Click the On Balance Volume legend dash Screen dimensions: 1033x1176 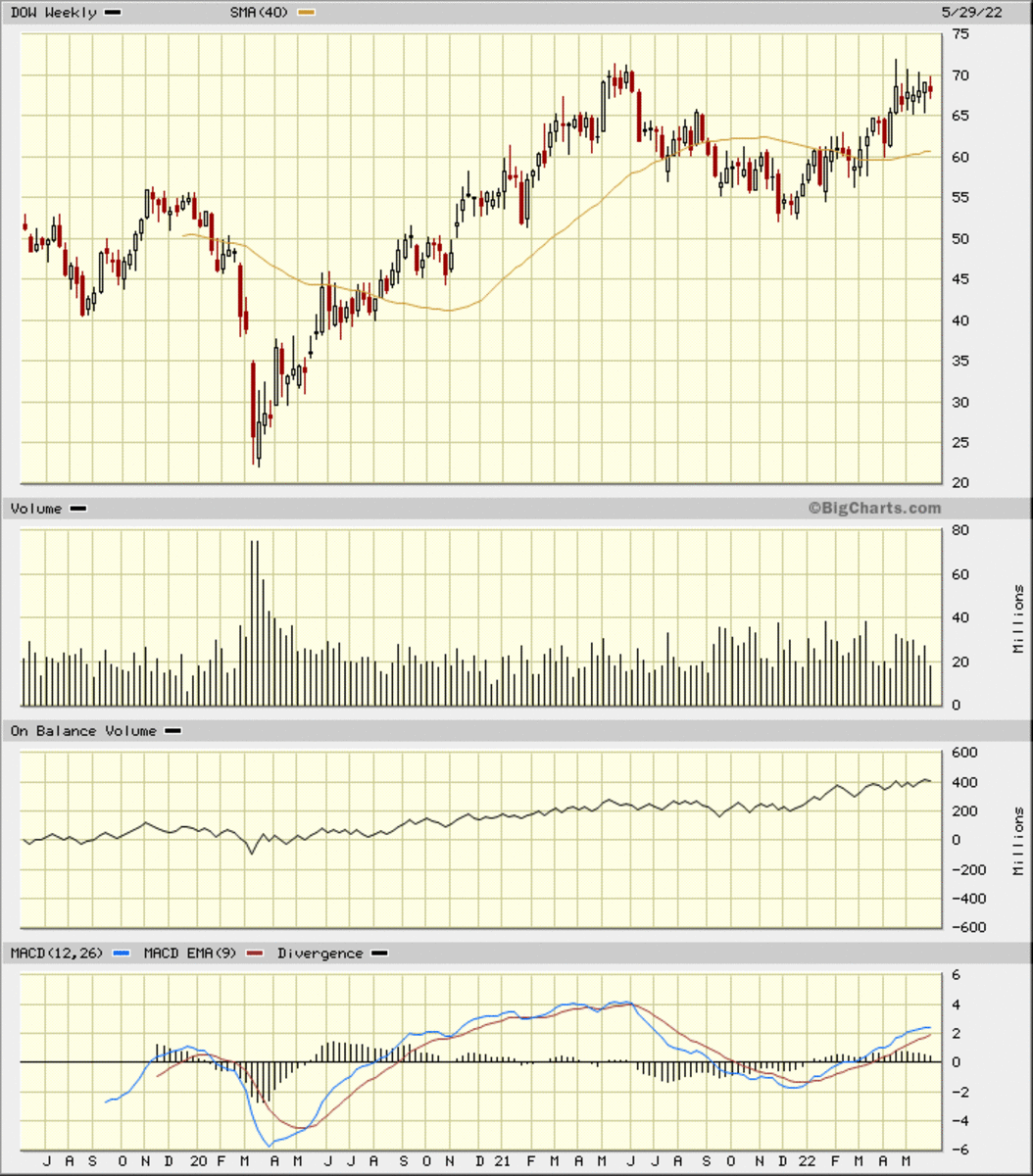[x=172, y=730]
